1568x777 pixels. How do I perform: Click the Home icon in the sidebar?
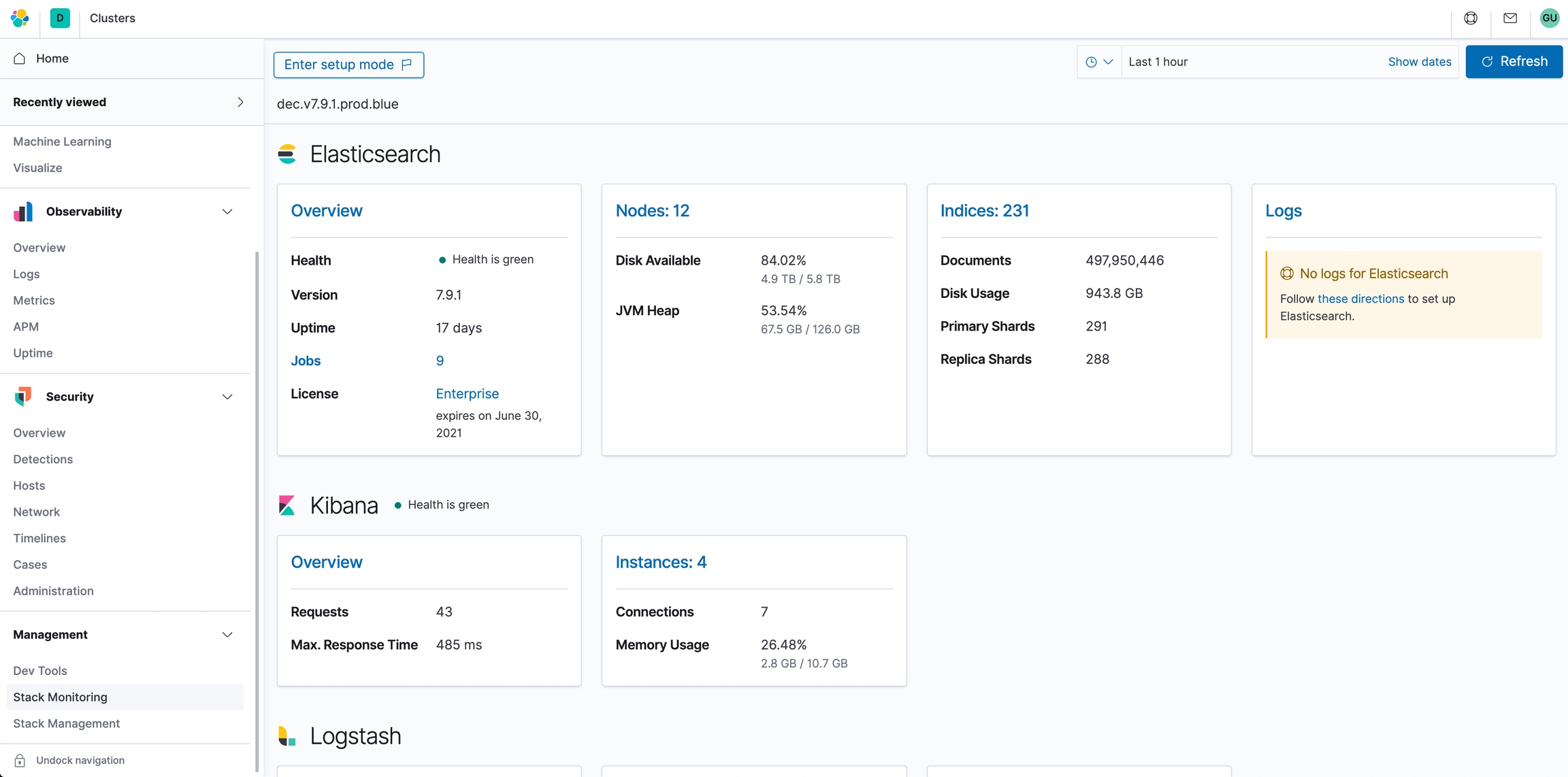(20, 59)
